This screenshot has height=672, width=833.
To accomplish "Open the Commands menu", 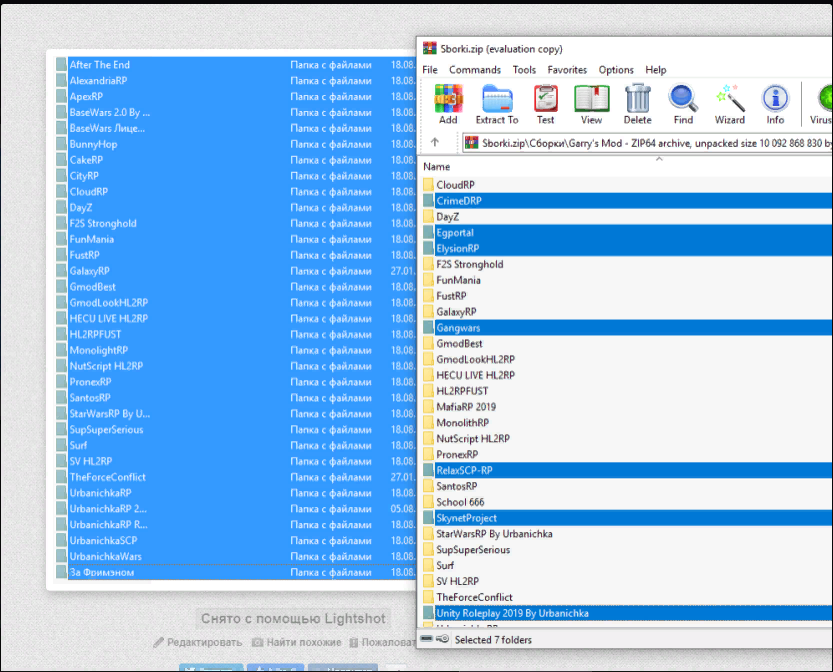I will click(475, 70).
